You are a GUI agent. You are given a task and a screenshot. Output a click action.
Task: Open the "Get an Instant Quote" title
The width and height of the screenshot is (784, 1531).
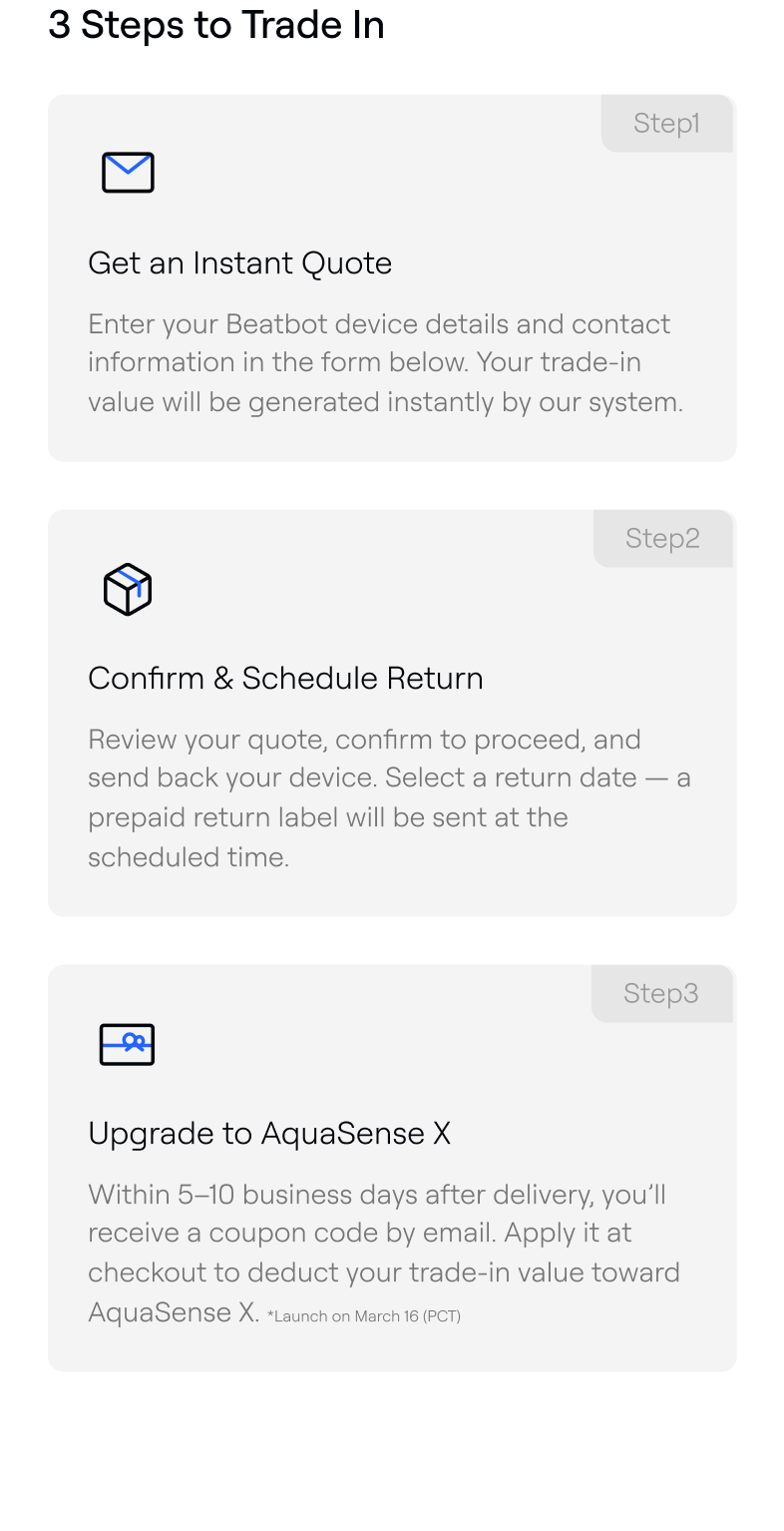tap(239, 263)
